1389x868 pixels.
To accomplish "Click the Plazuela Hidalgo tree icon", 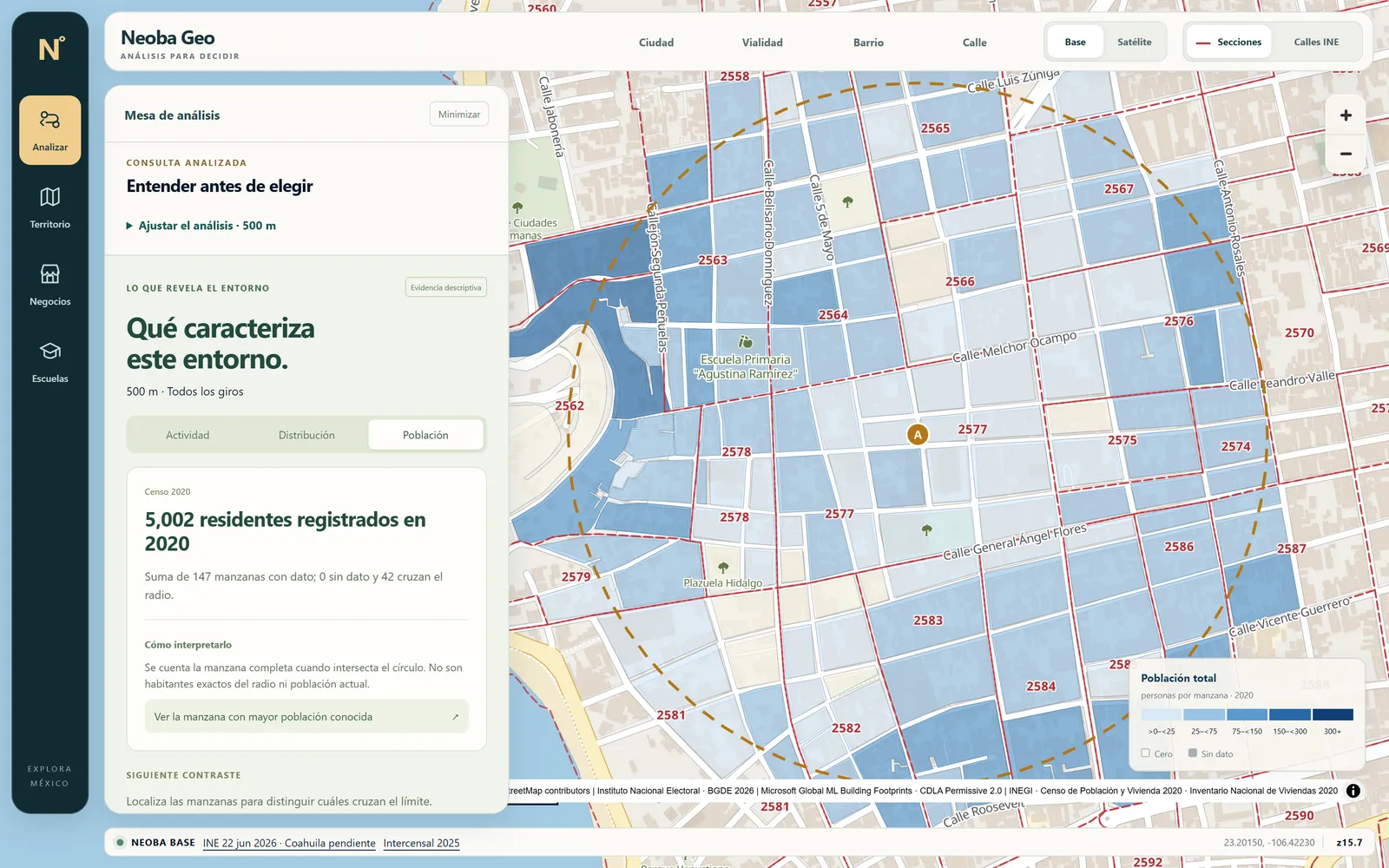I will coord(723,568).
